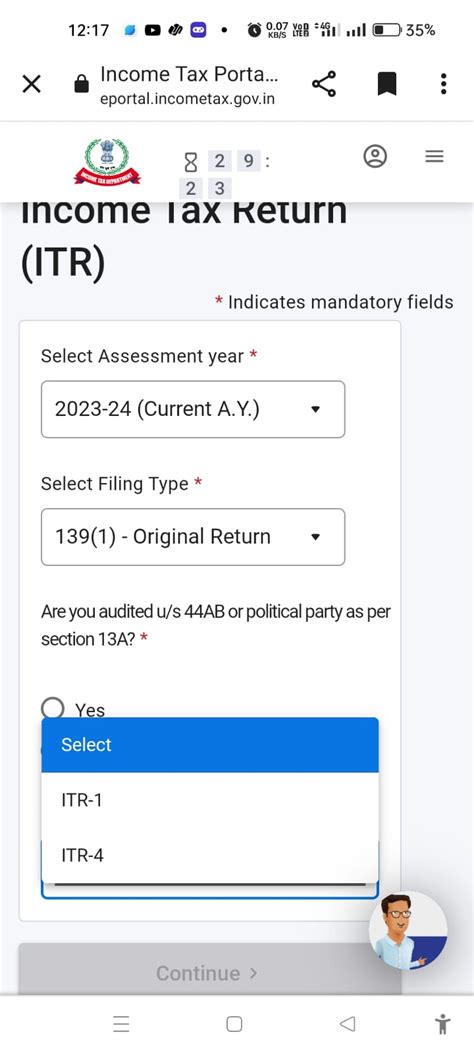Viewport: 474px width, 1053px height.
Task: Open the Filing Type dropdown arrow
Action: click(x=316, y=537)
